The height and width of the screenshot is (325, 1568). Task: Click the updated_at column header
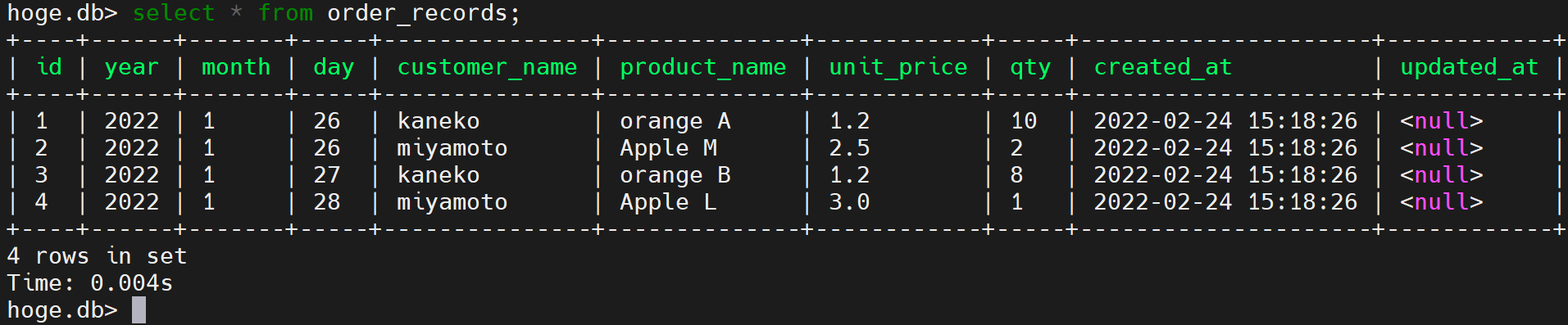[1469, 67]
